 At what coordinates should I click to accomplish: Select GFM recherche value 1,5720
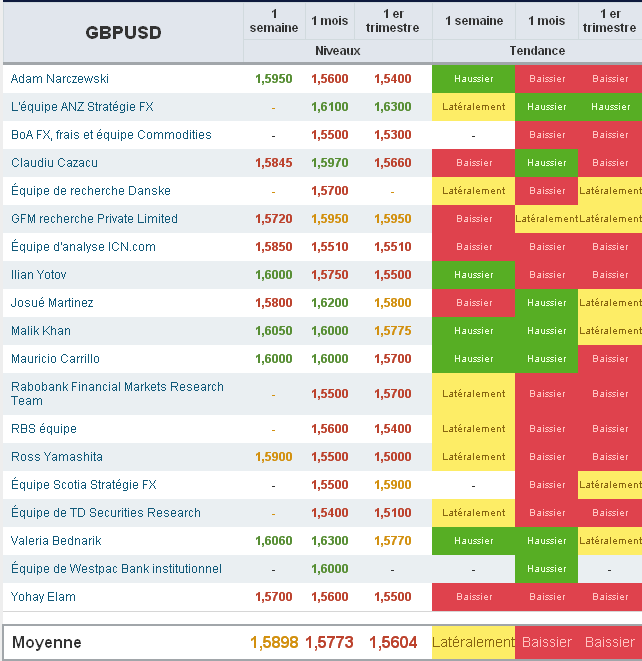point(274,219)
